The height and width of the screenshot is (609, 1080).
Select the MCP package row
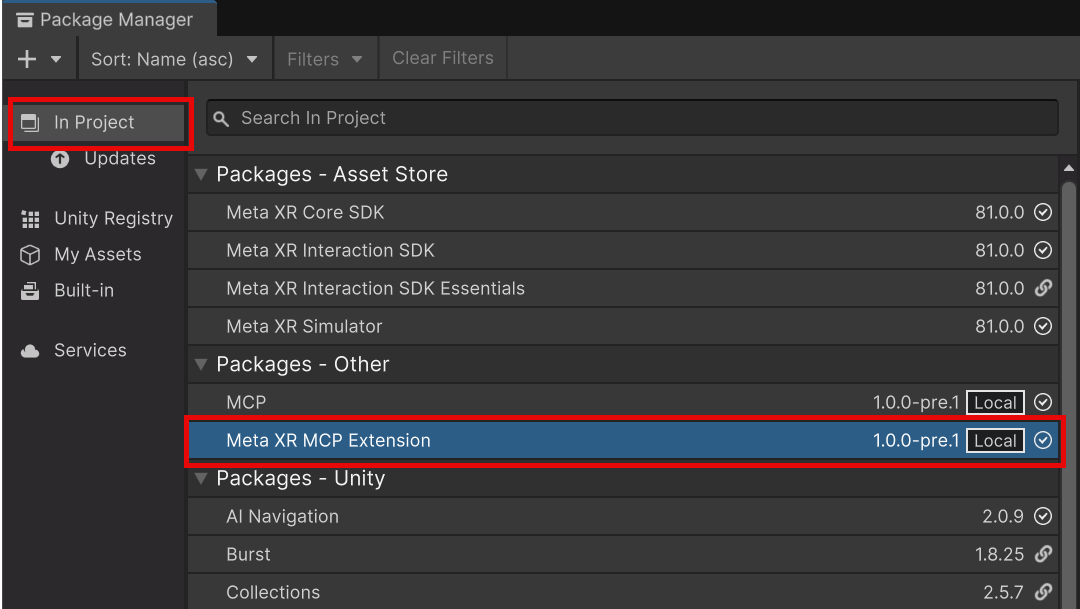click(623, 402)
